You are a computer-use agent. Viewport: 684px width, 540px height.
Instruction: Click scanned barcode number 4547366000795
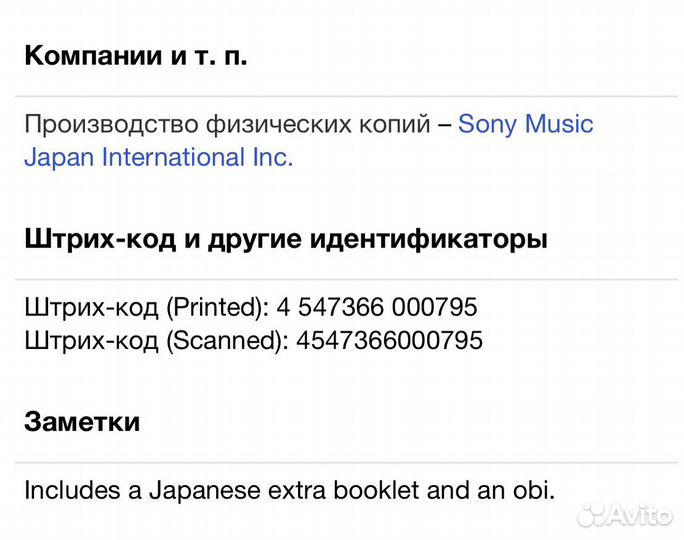[x=388, y=341]
